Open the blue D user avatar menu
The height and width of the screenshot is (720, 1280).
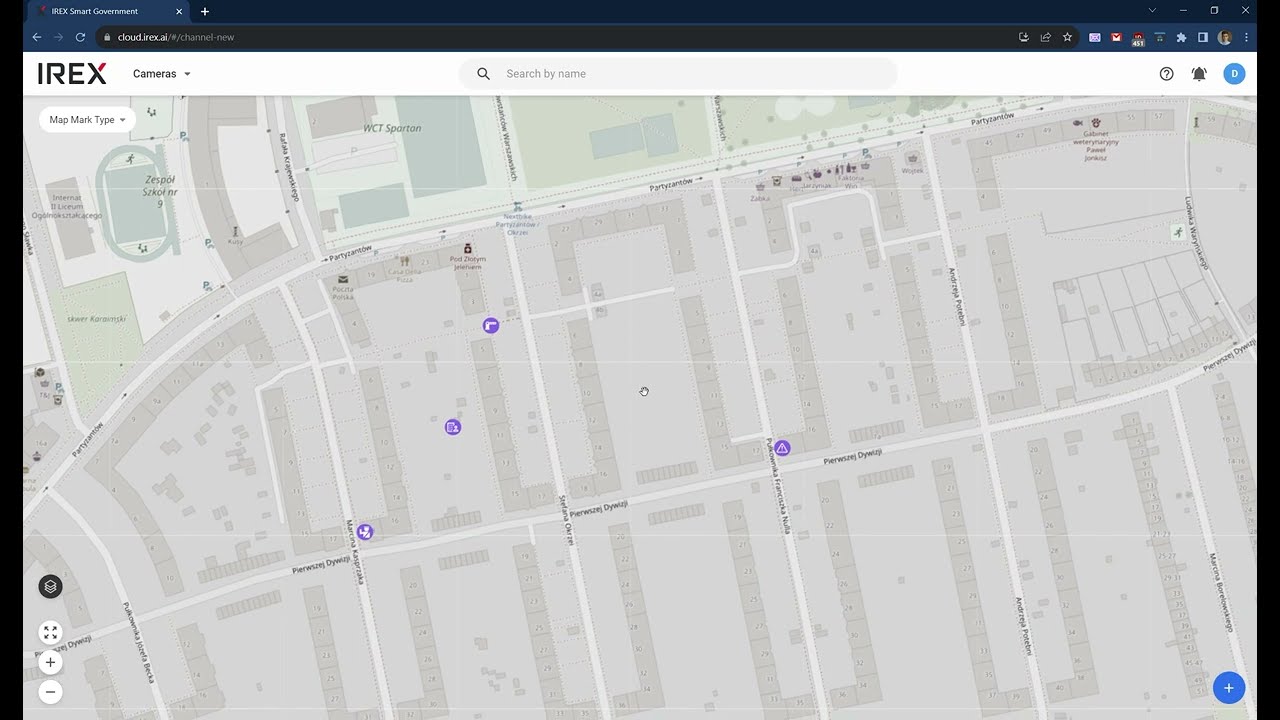tap(1234, 74)
